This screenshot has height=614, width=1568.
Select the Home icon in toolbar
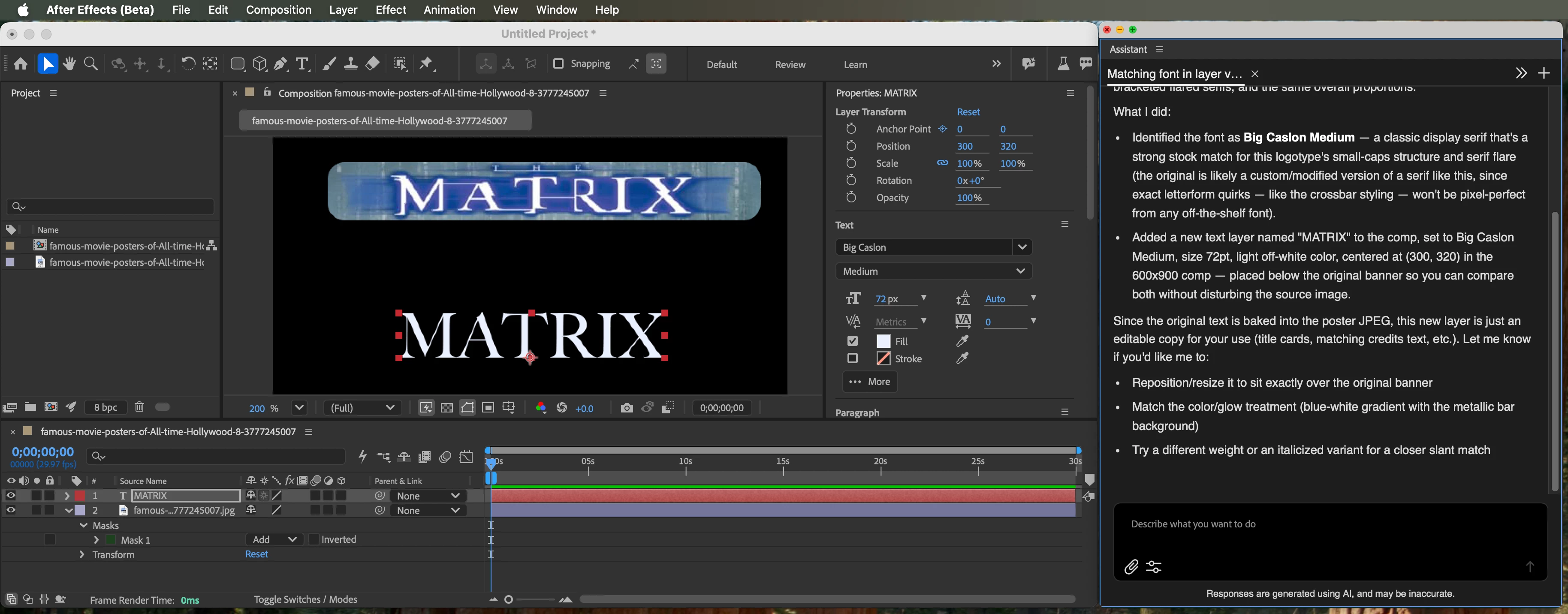click(21, 64)
